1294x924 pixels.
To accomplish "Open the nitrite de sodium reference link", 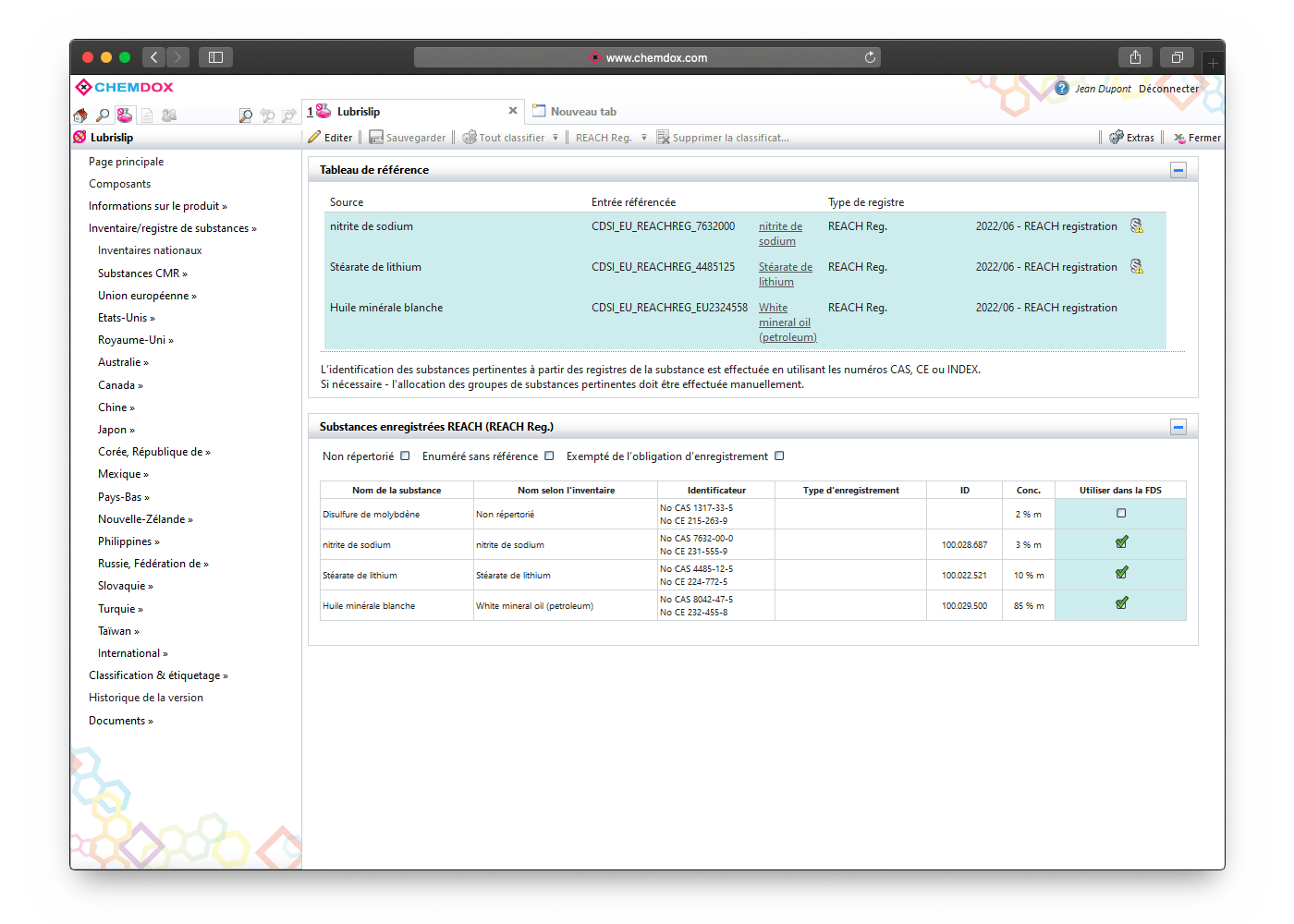I will pyautogui.click(x=780, y=234).
